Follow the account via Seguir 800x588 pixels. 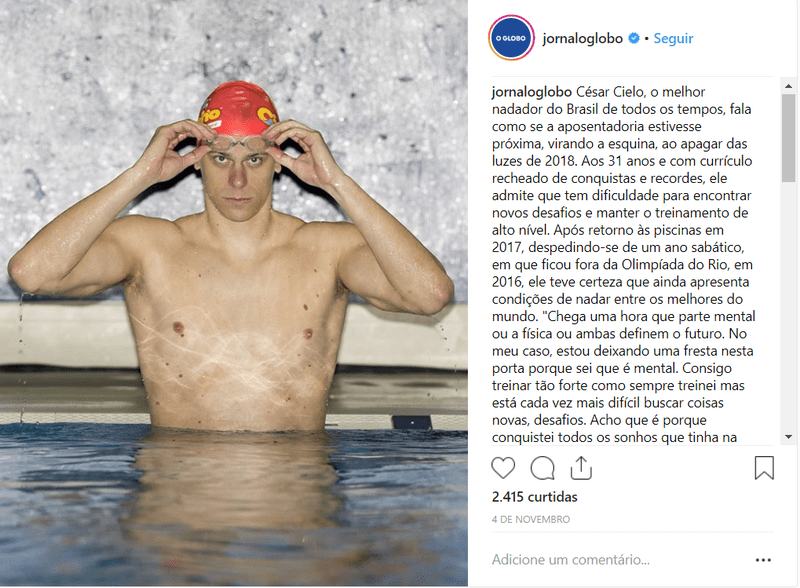pyautogui.click(x=673, y=38)
